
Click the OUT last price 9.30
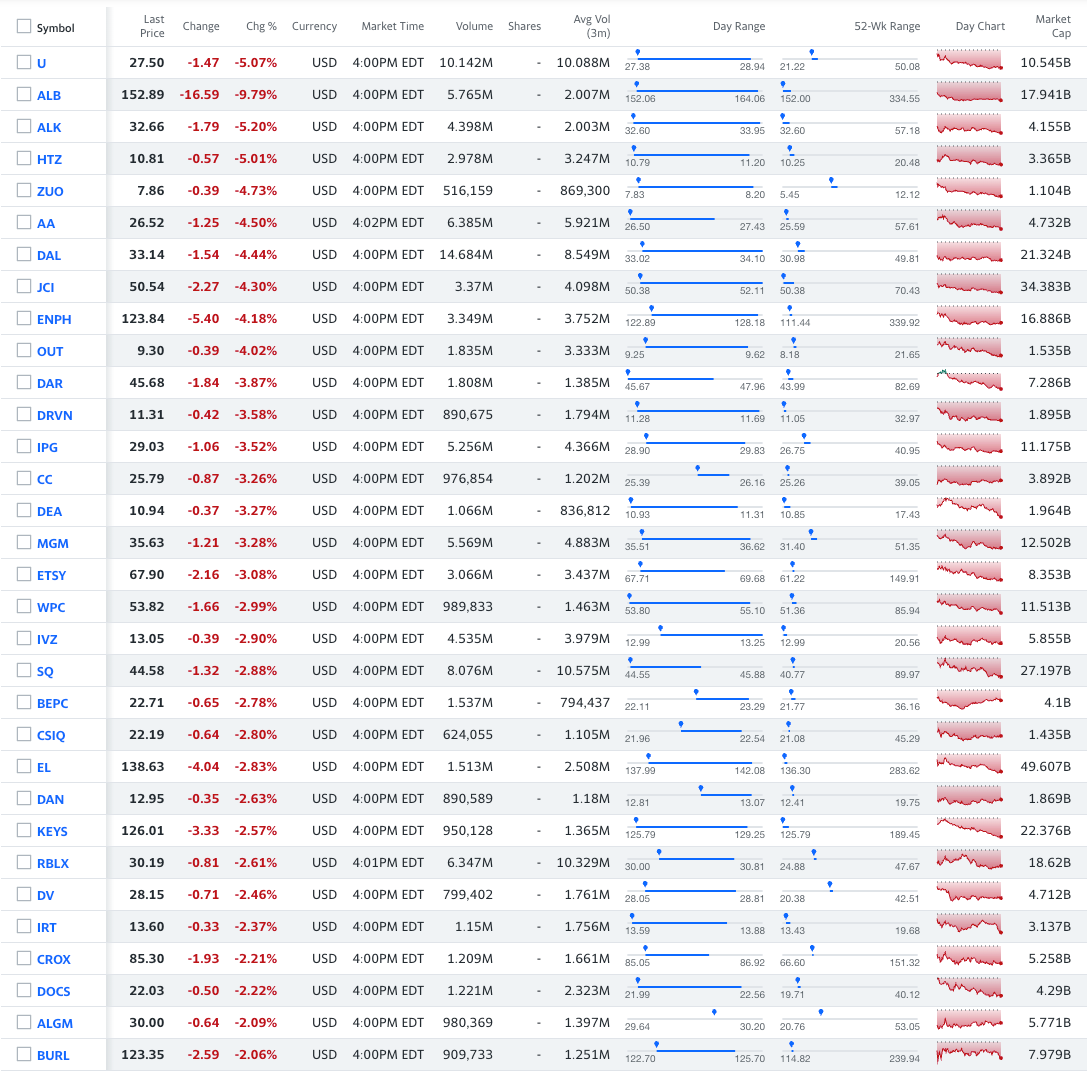151,351
